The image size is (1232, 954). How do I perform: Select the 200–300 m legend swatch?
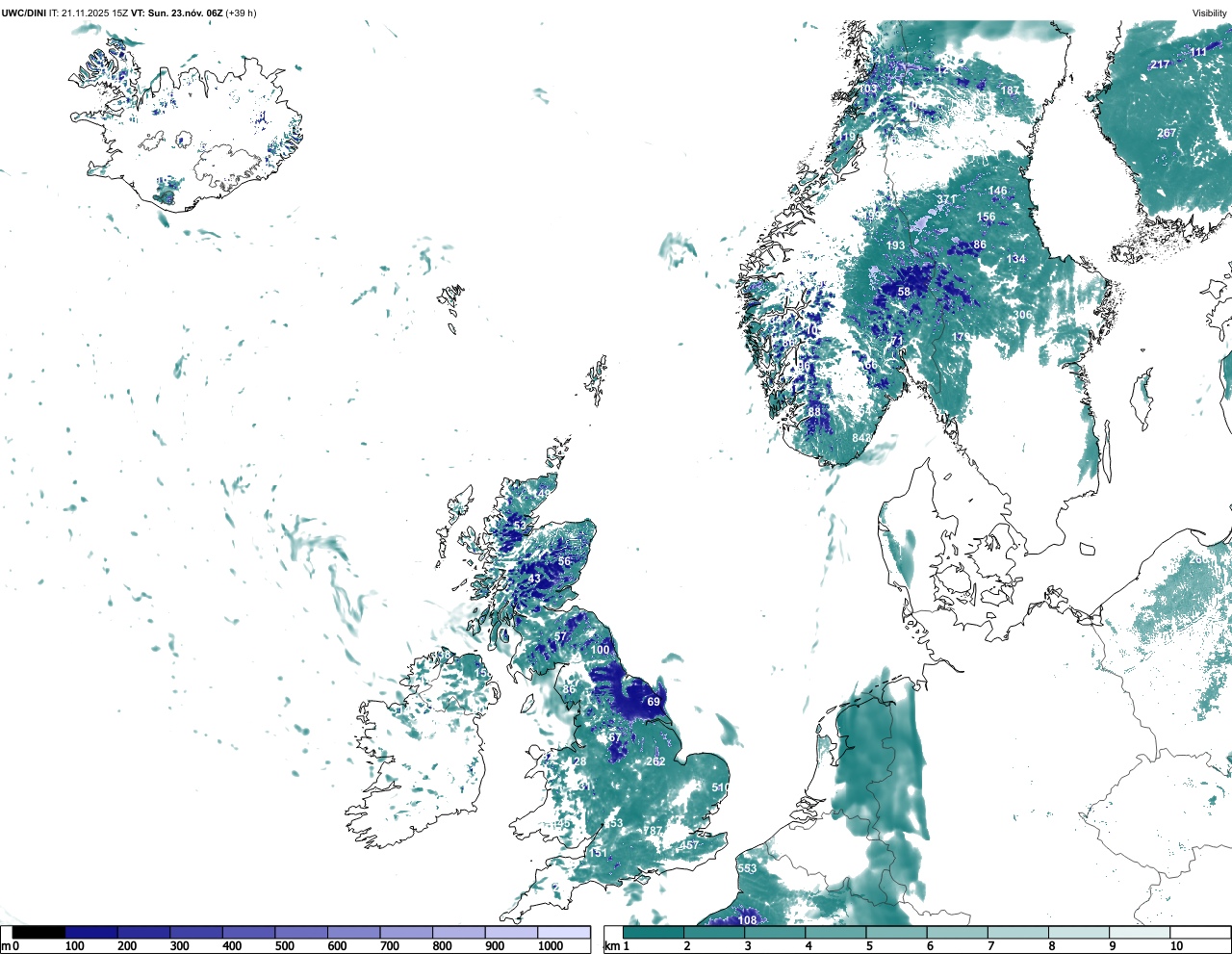click(143, 932)
